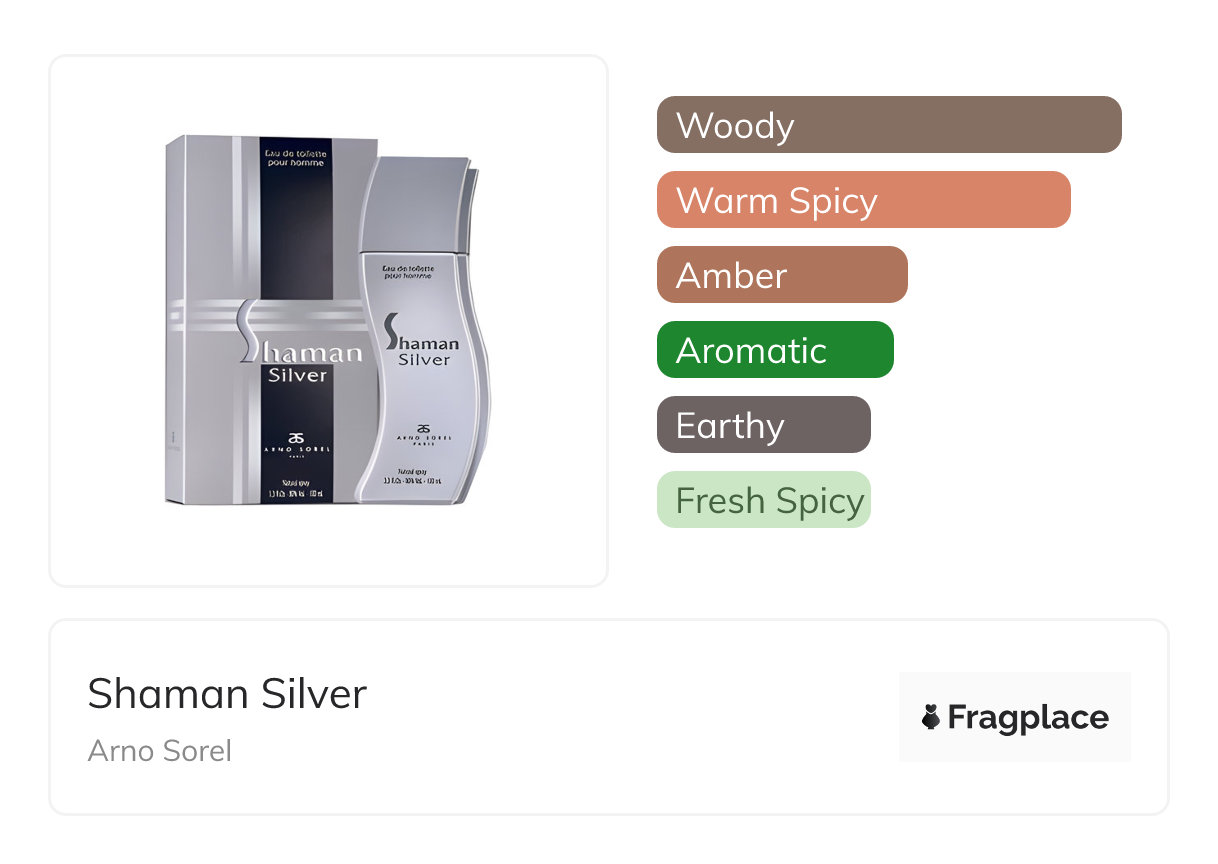Click the Fragplace perfume bottle logo icon
The image size is (1218, 864).
932,717
